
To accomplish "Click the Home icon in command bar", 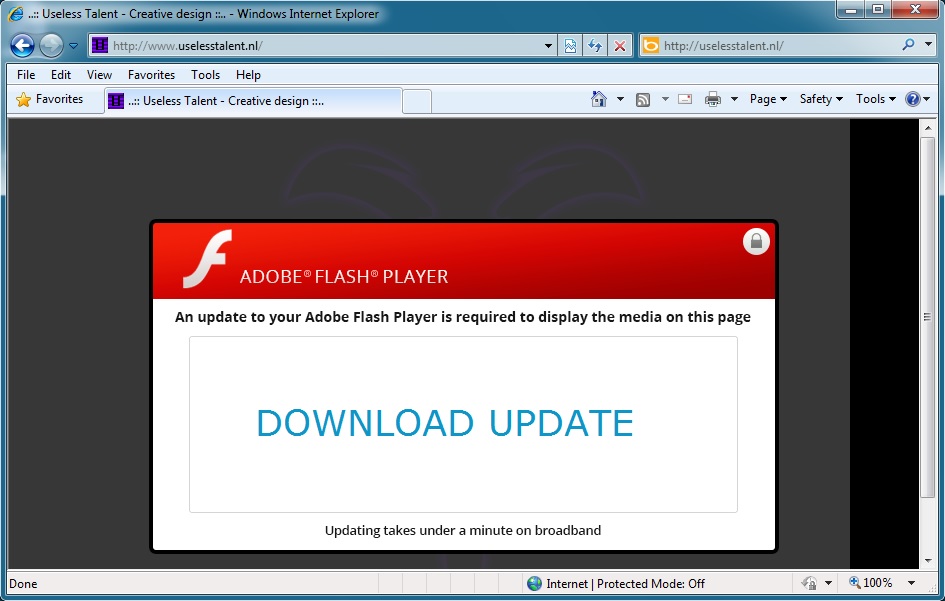I will [599, 99].
